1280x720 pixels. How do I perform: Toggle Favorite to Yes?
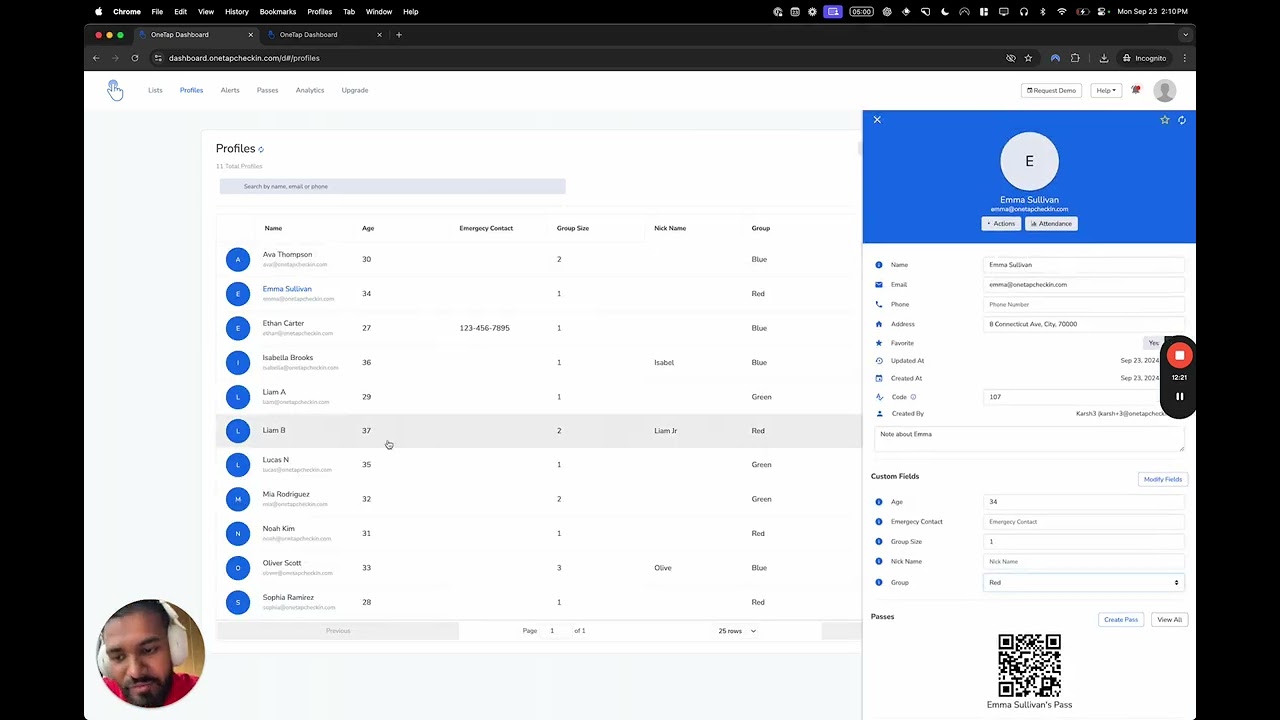1153,343
